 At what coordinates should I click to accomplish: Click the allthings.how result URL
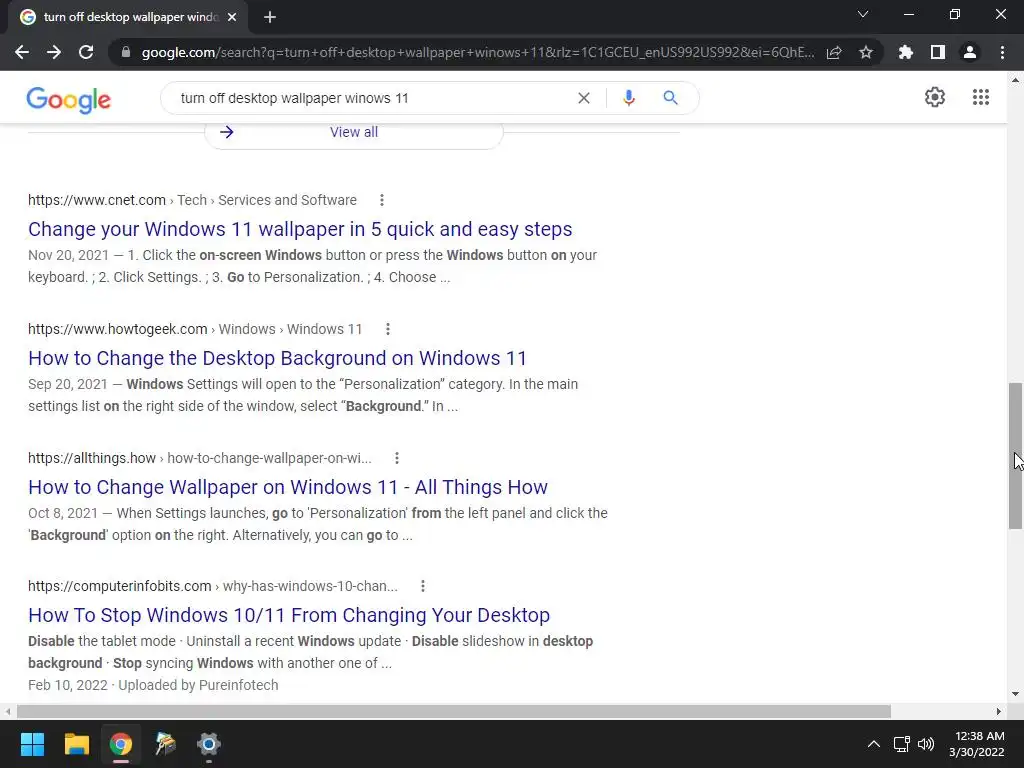92,458
